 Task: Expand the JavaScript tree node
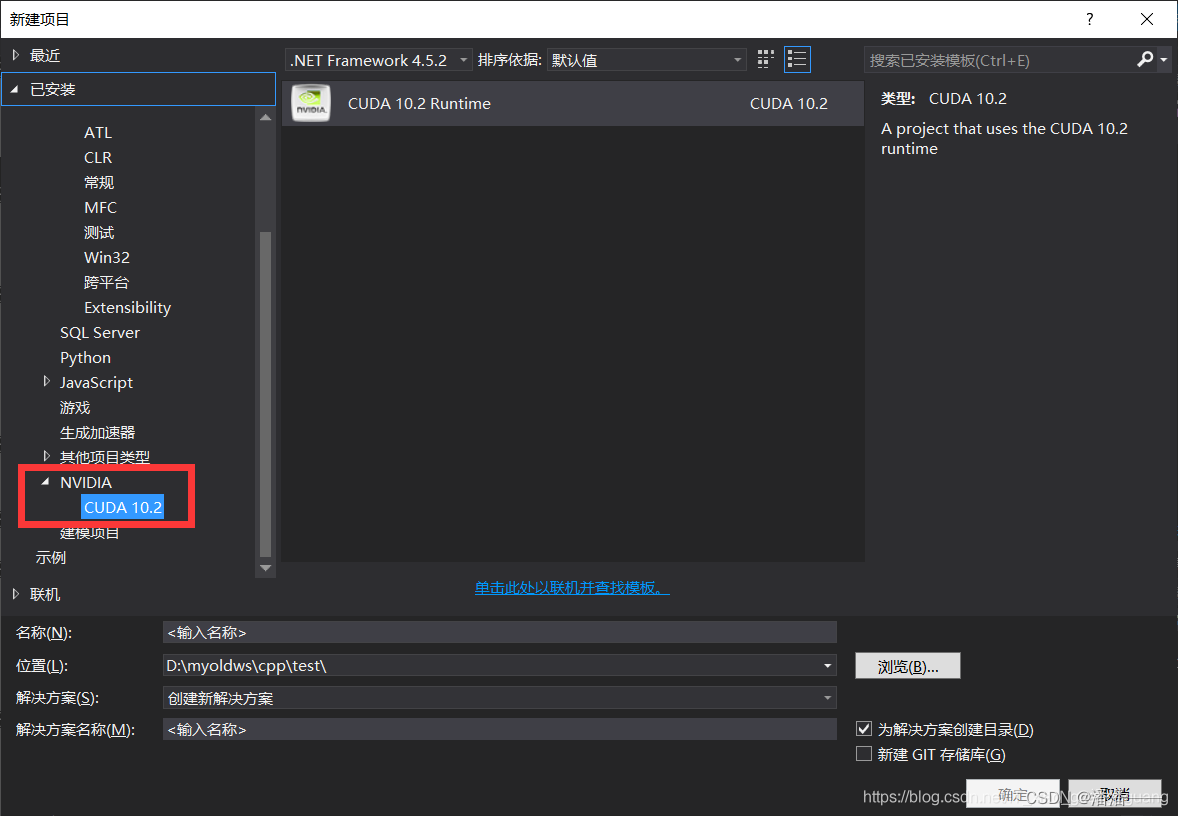47,382
